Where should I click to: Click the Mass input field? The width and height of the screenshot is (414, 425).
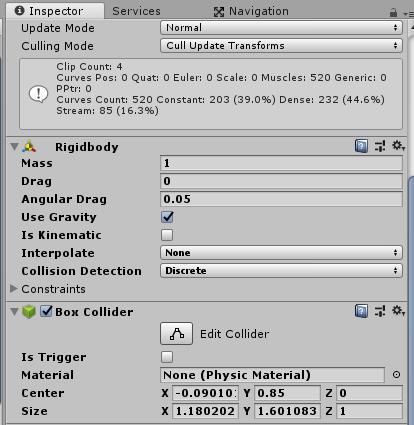pyautogui.click(x=281, y=163)
